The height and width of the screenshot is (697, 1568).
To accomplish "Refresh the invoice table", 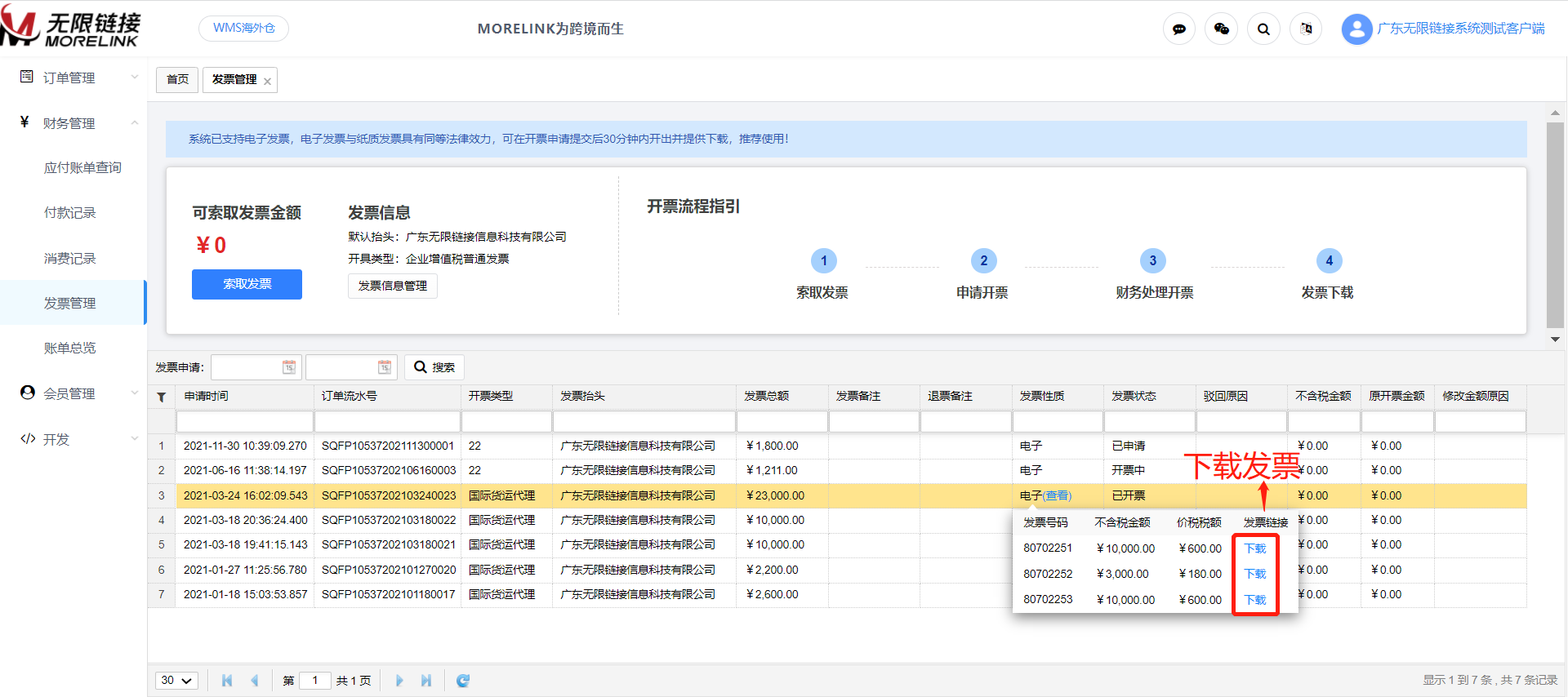I will point(463,681).
